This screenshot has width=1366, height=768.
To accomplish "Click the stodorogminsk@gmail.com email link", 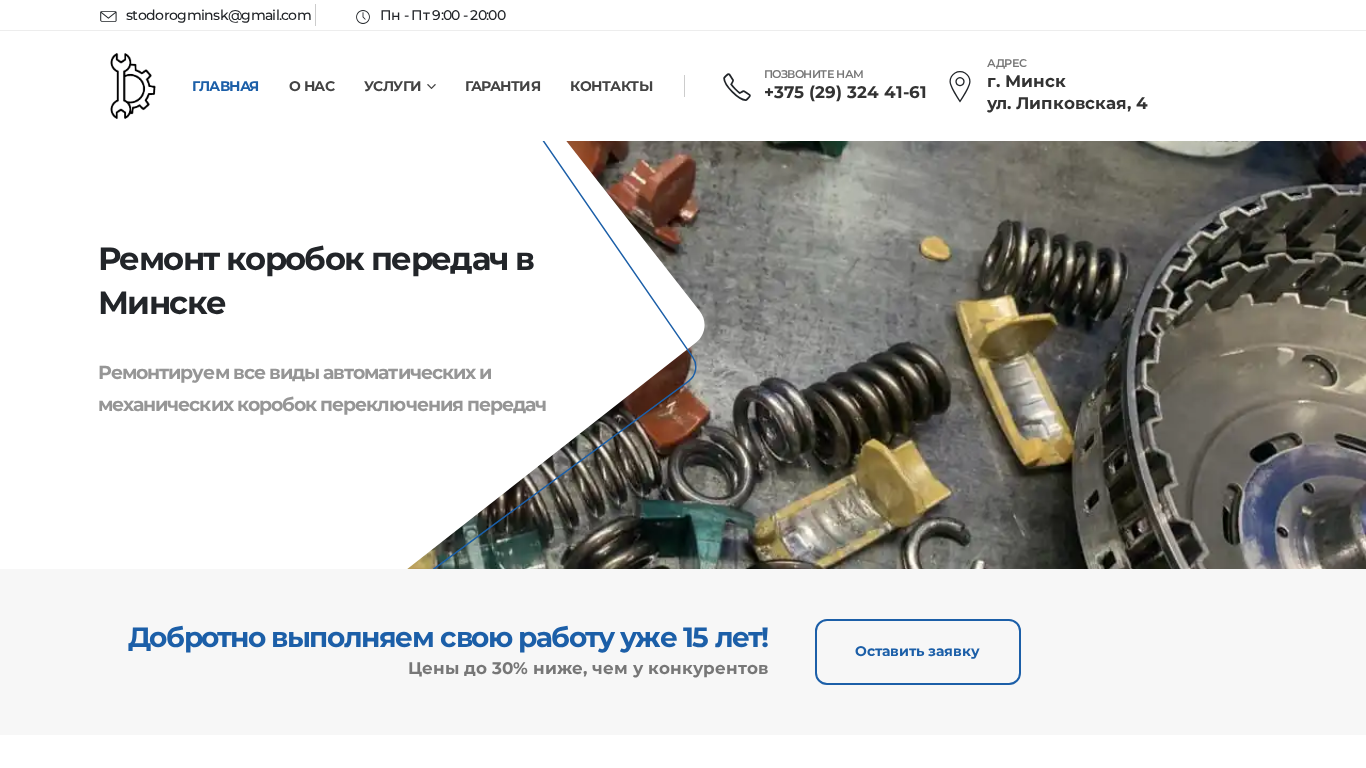I will (218, 15).
